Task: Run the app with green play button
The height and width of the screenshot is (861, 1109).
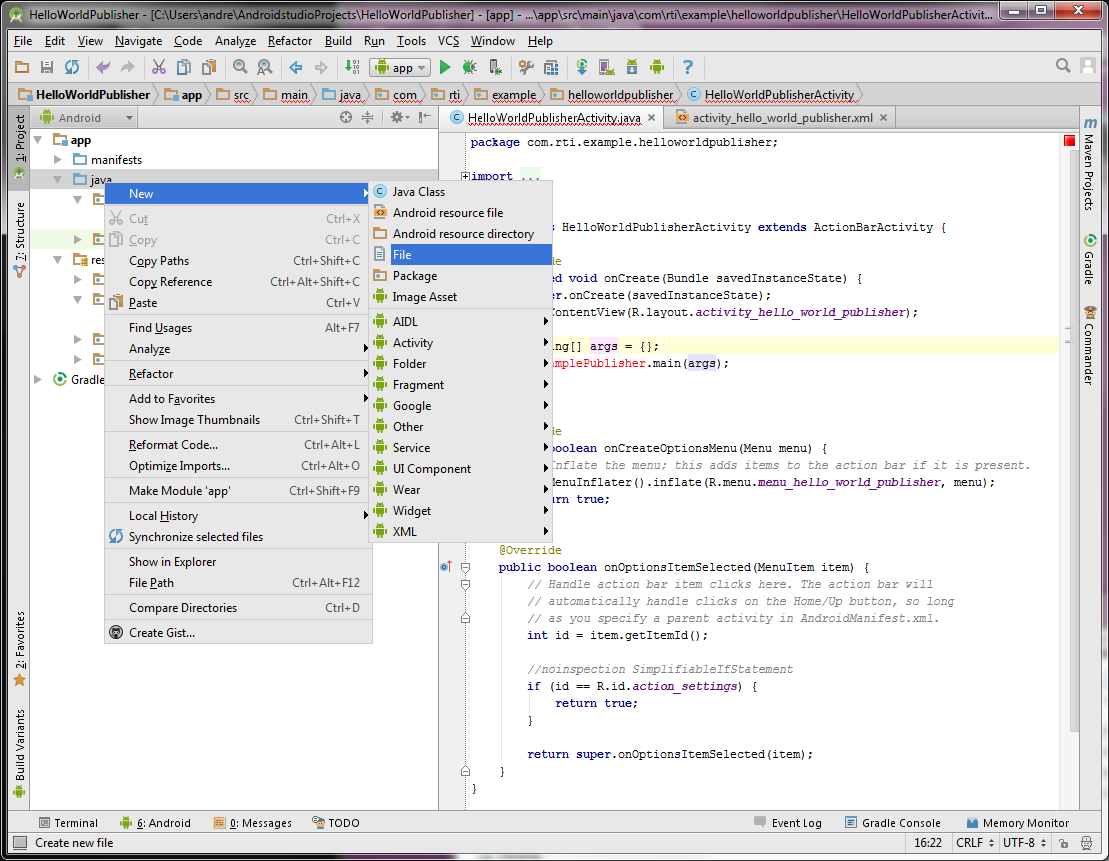Action: tap(445, 67)
